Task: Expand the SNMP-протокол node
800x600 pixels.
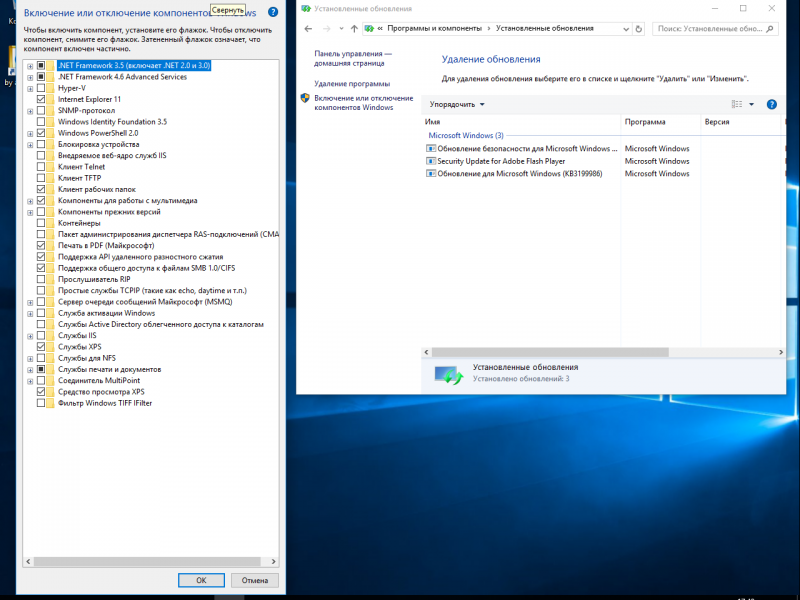Action: tap(30, 111)
